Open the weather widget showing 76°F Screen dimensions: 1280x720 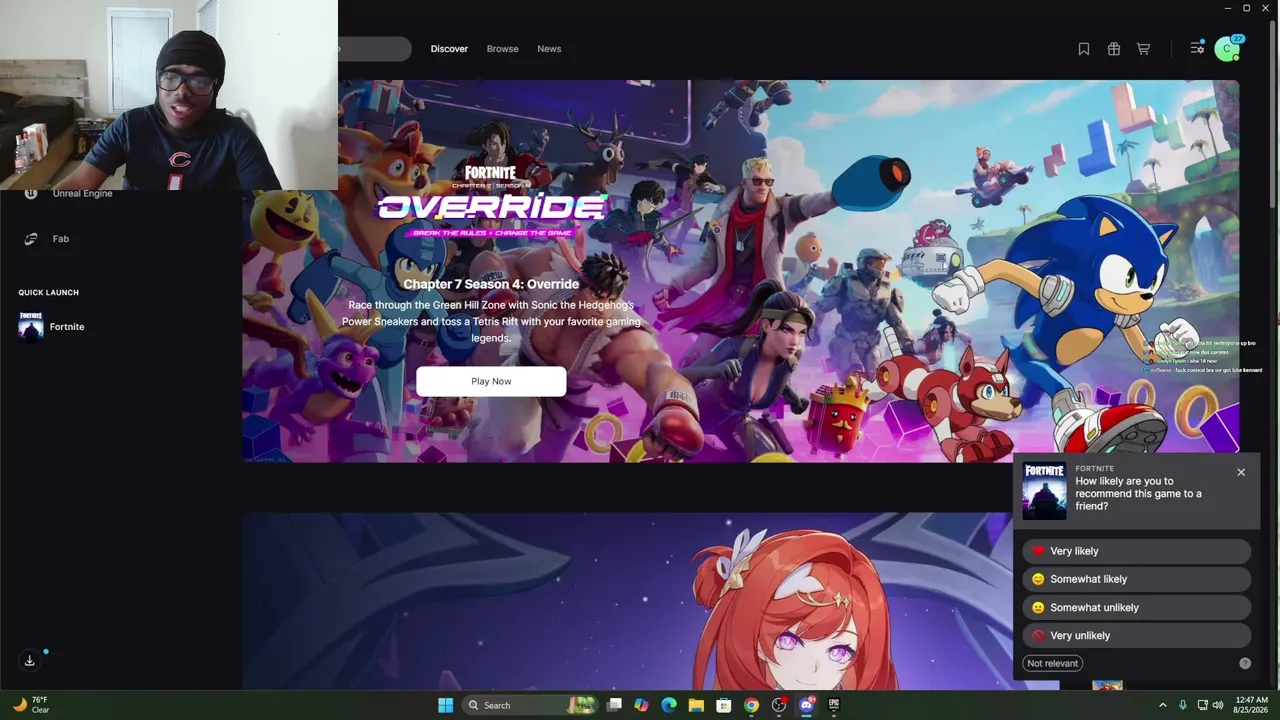30,705
